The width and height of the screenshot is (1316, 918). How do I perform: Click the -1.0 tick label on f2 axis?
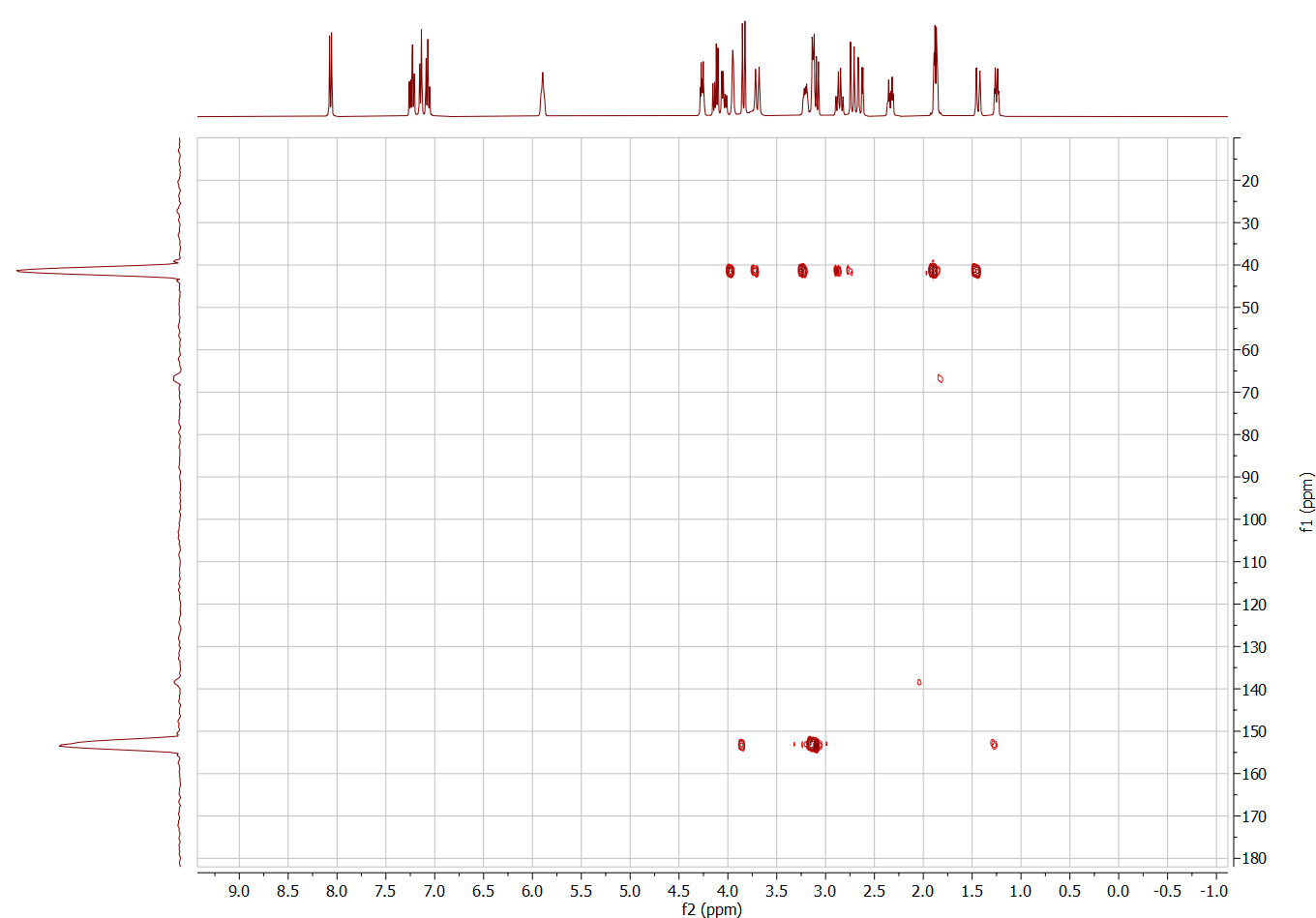tap(1213, 891)
